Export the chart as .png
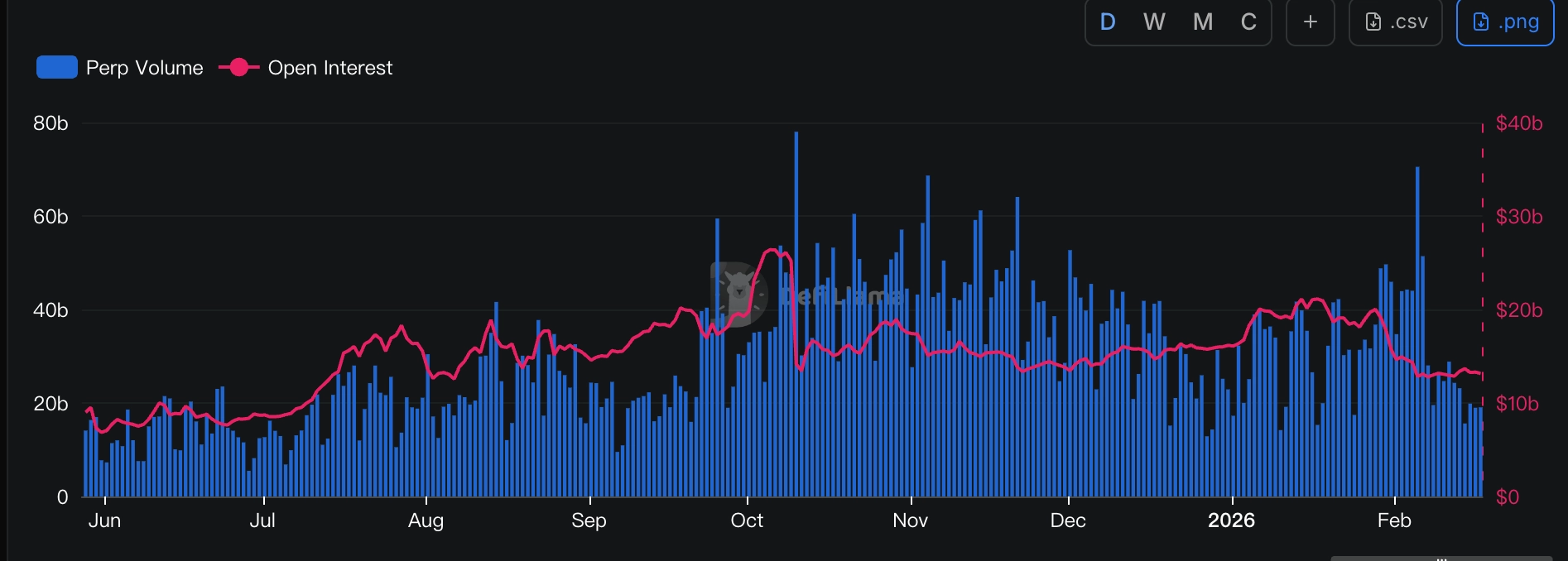The image size is (1568, 561). click(x=1505, y=22)
